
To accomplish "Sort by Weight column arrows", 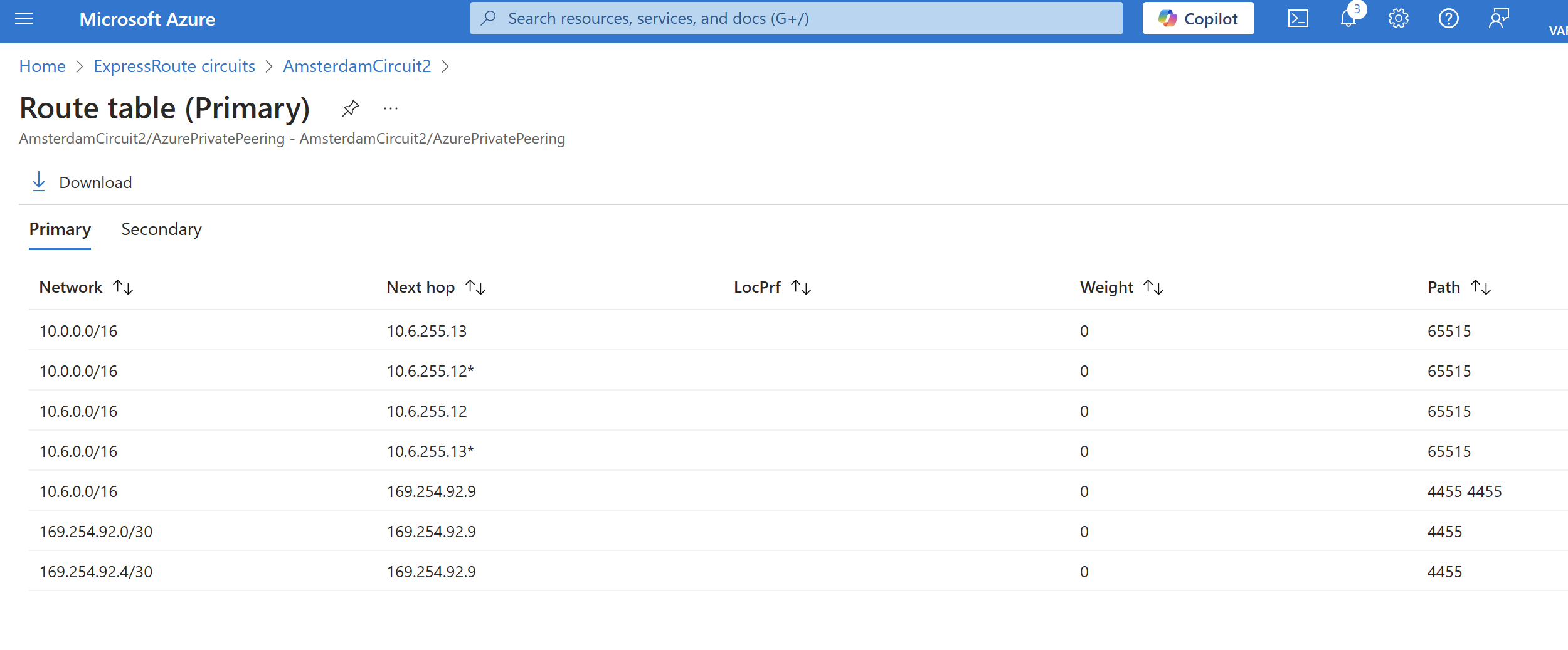I will [x=1153, y=287].
